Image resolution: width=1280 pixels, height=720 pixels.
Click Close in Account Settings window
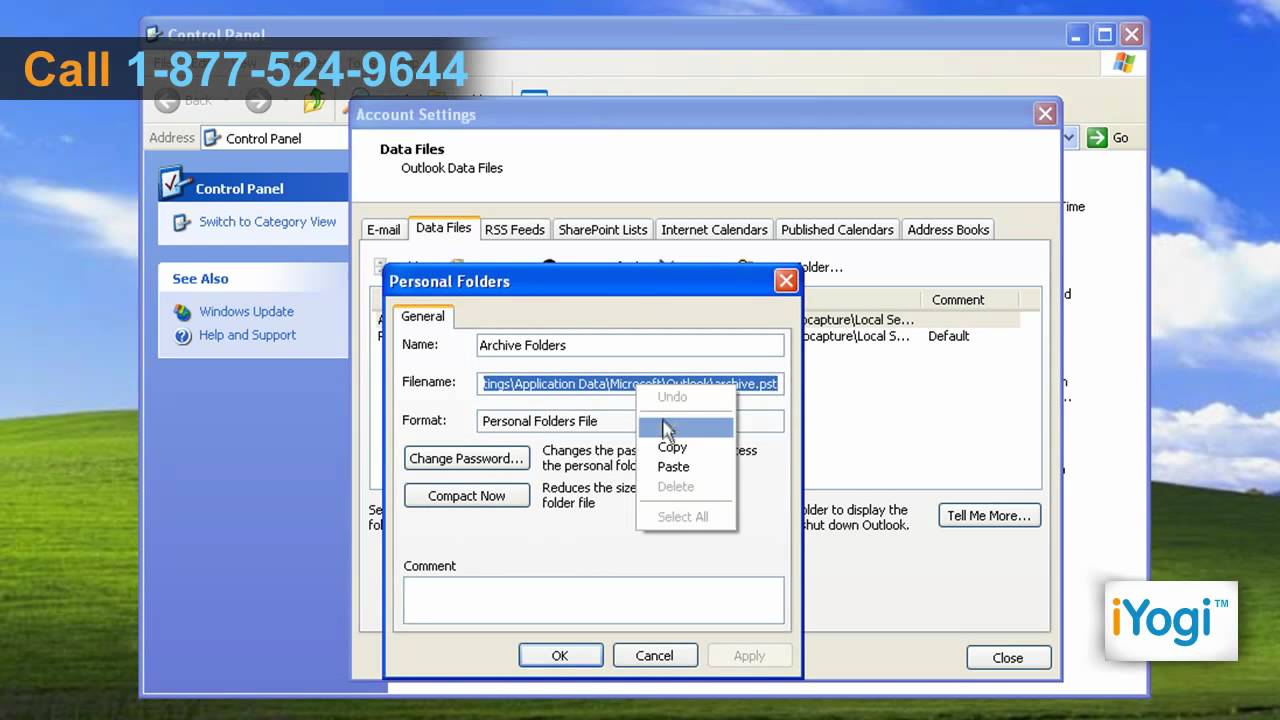[x=1008, y=658]
